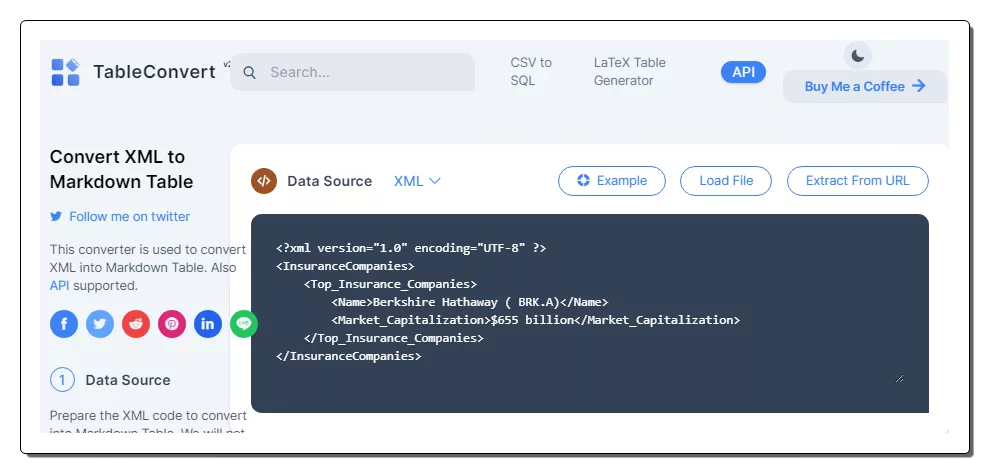This screenshot has width=989, height=473.
Task: Toggle dark mode moon icon
Action: 858,55
